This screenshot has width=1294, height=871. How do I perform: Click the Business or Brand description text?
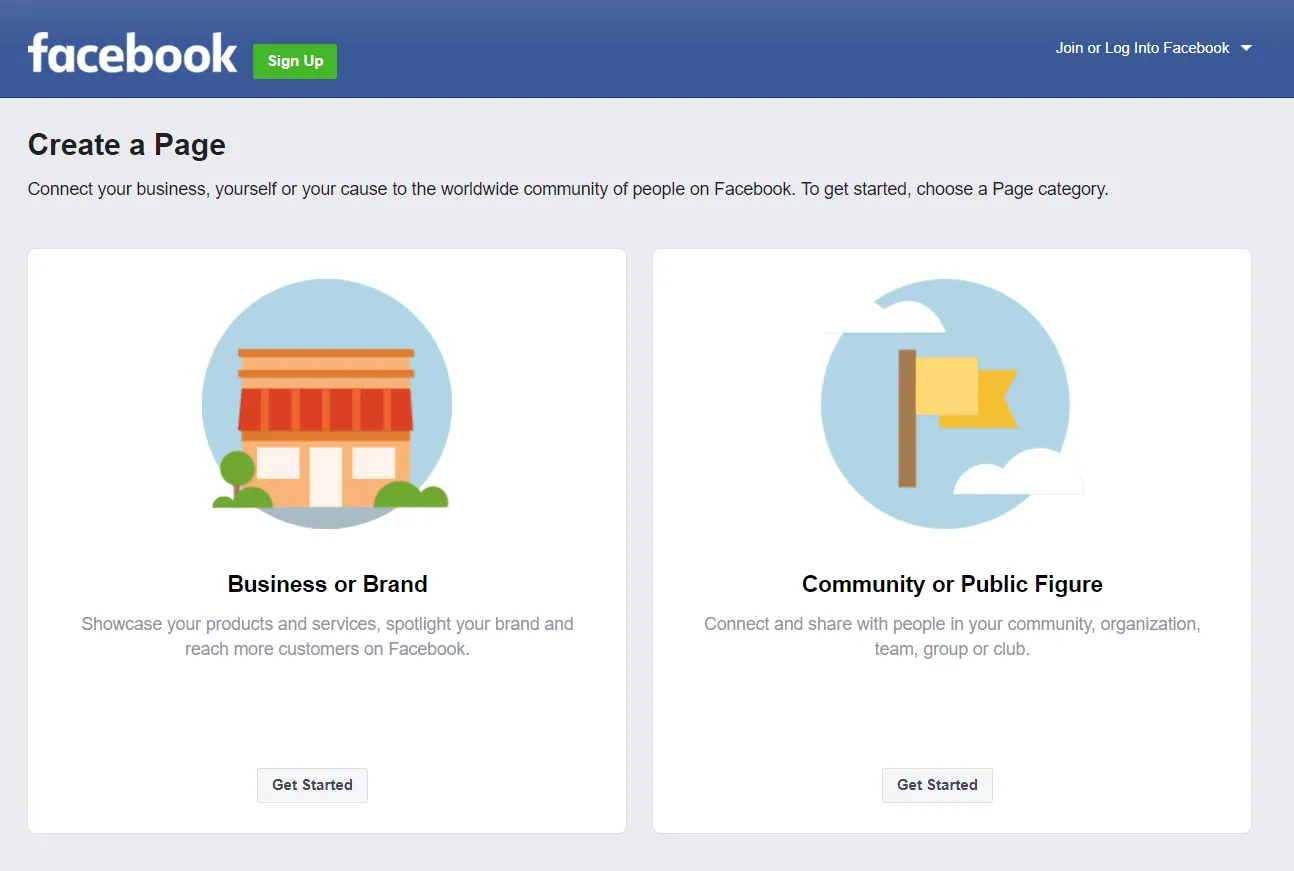click(x=327, y=636)
